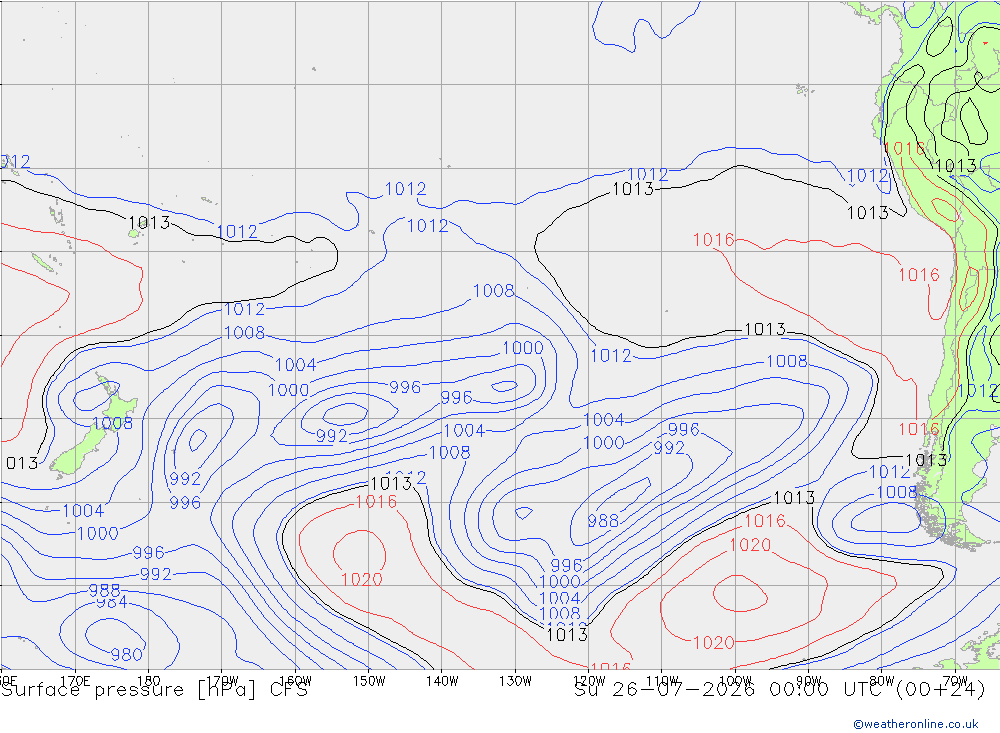Click the 170E longitude label
Viewport: 1000px width, 733px height.
pos(75,681)
